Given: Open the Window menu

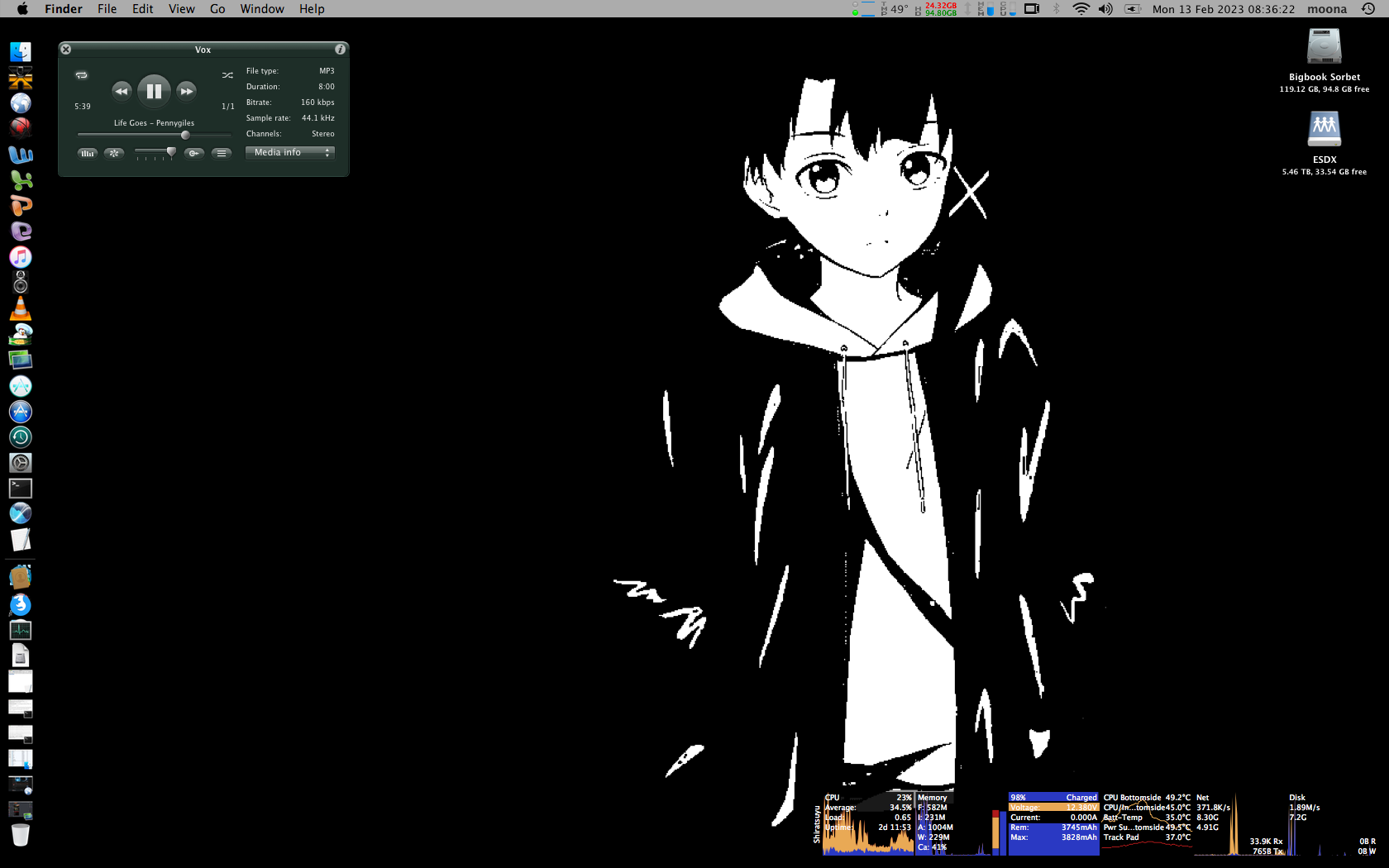Looking at the screenshot, I should [262, 9].
